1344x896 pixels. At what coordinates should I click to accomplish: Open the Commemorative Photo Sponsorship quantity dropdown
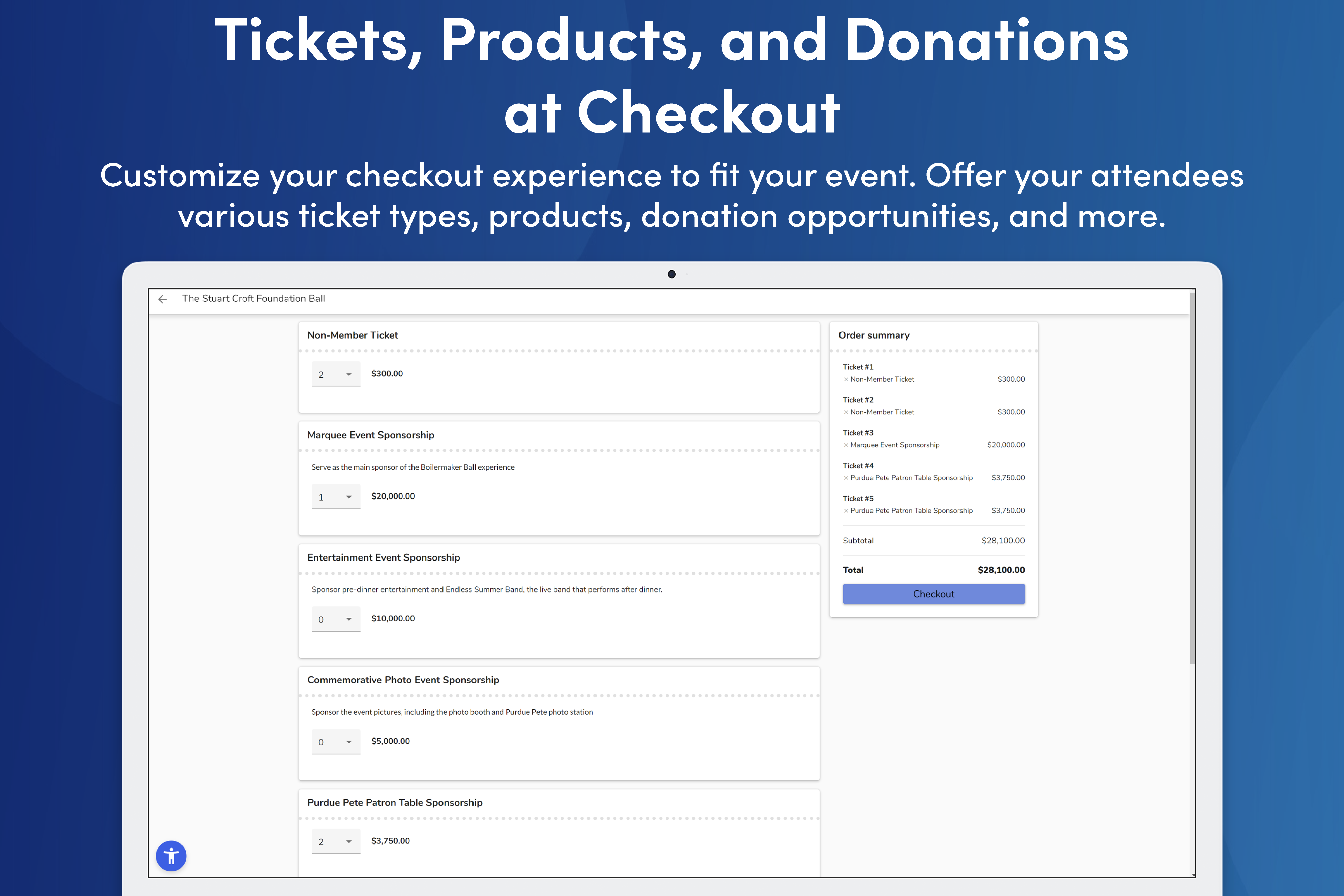(x=336, y=741)
